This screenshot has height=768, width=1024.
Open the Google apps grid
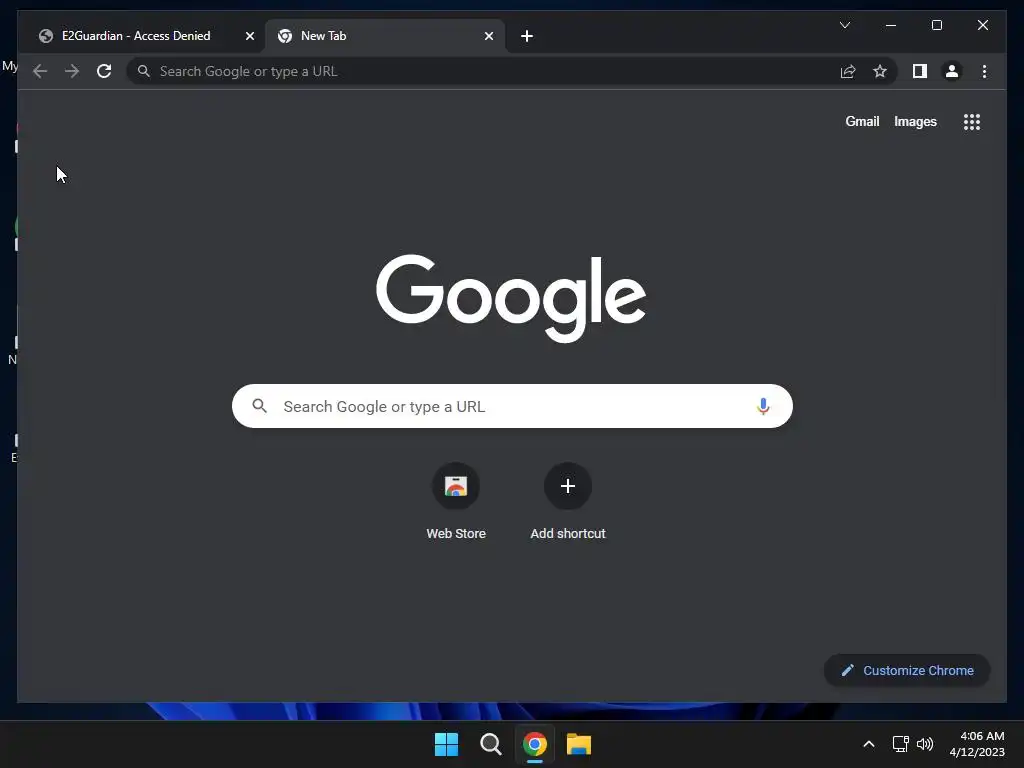[x=972, y=121]
